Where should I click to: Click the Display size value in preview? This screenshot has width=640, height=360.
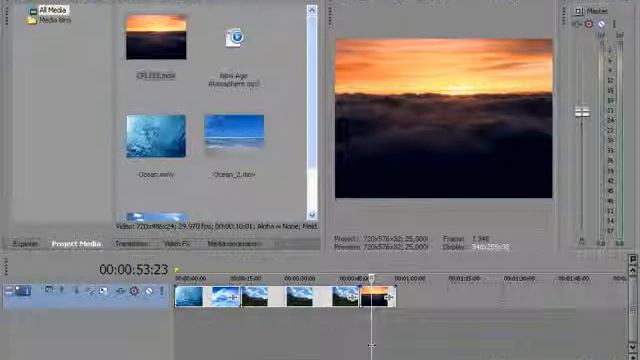(x=491, y=247)
